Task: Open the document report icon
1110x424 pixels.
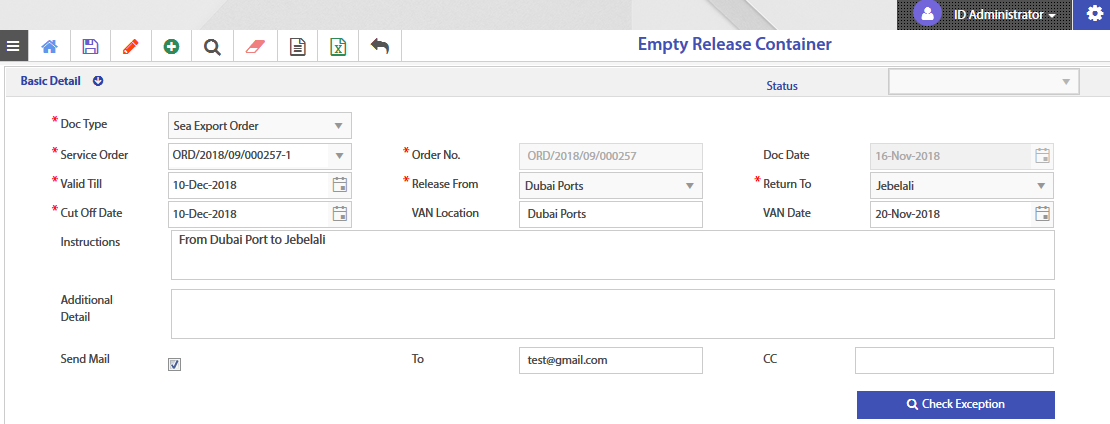Action: pyautogui.click(x=296, y=46)
